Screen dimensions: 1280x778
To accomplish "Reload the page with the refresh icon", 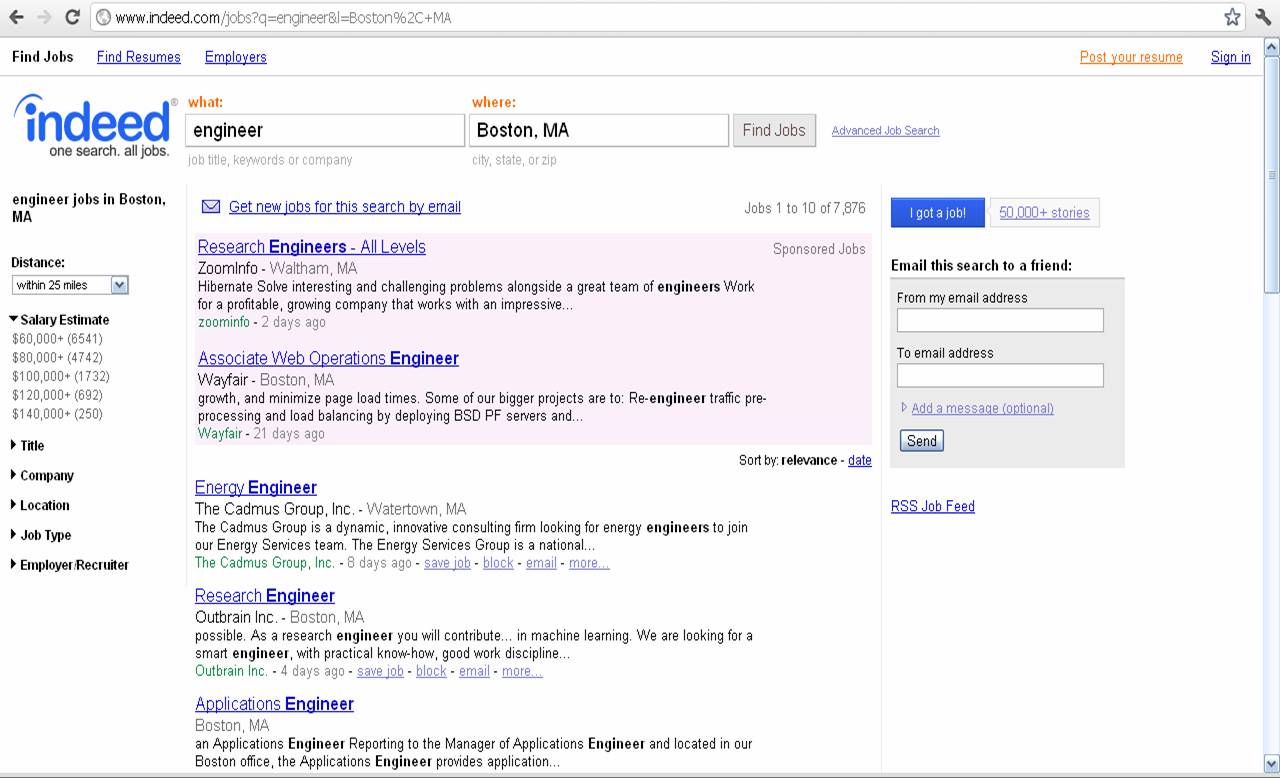I will click(72, 17).
